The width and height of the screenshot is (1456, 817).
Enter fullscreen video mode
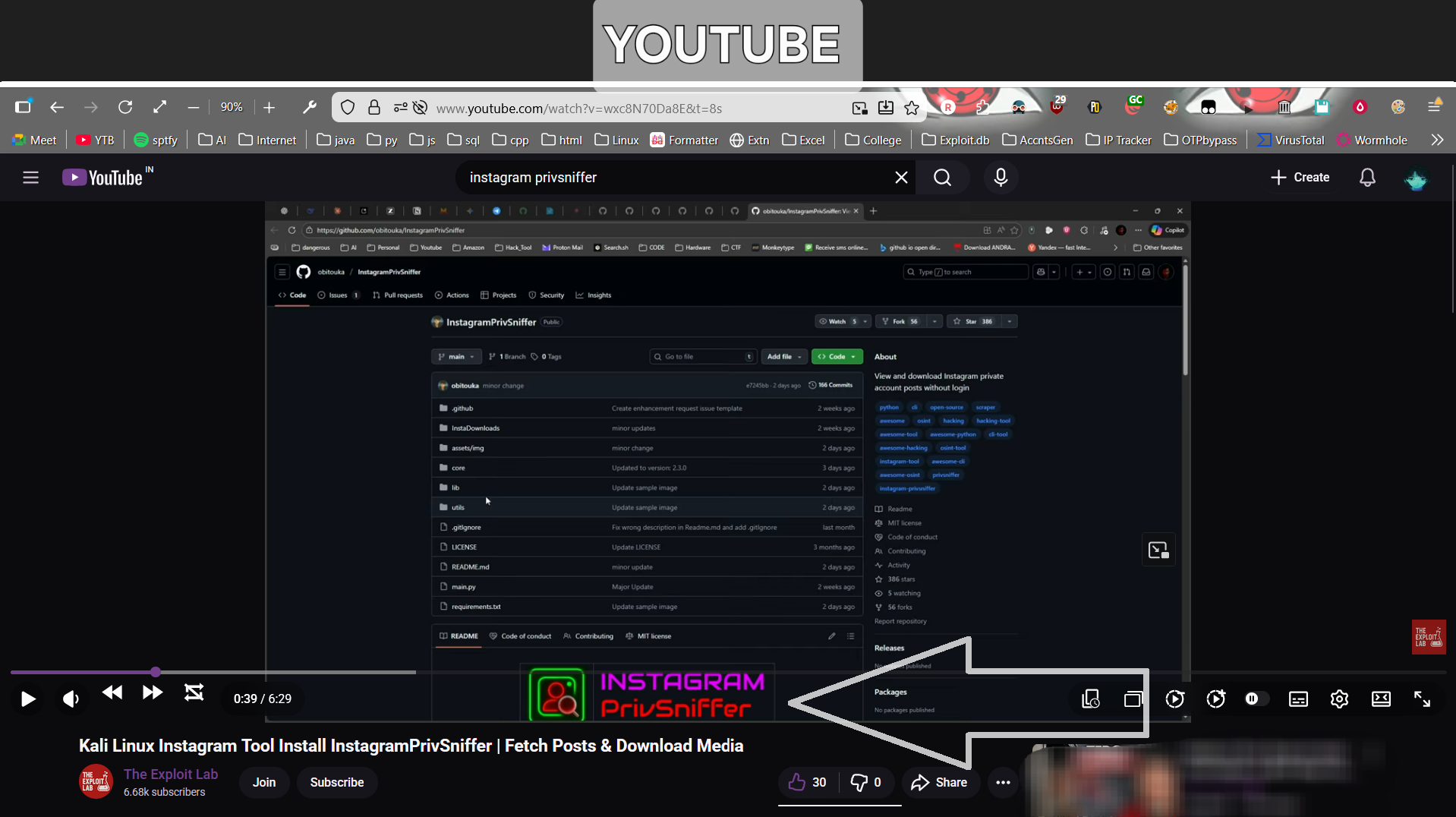click(1422, 699)
